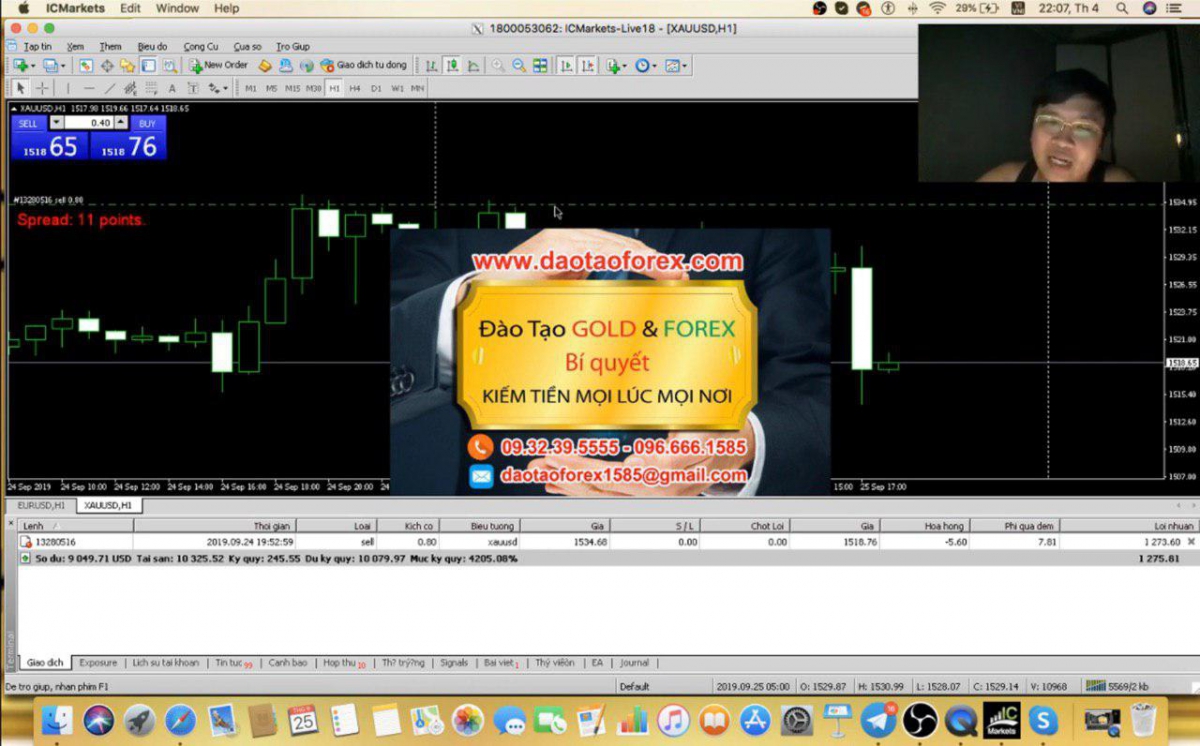
Task: Toggle the Terminal panel icon
Action: coord(148,65)
